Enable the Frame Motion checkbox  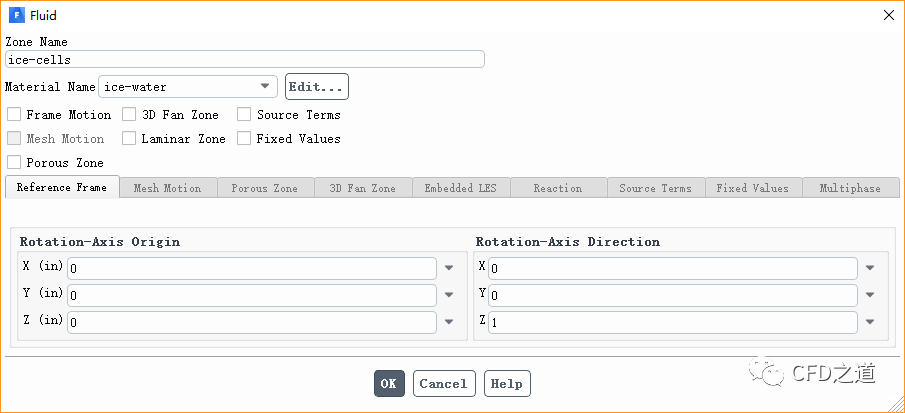14,115
